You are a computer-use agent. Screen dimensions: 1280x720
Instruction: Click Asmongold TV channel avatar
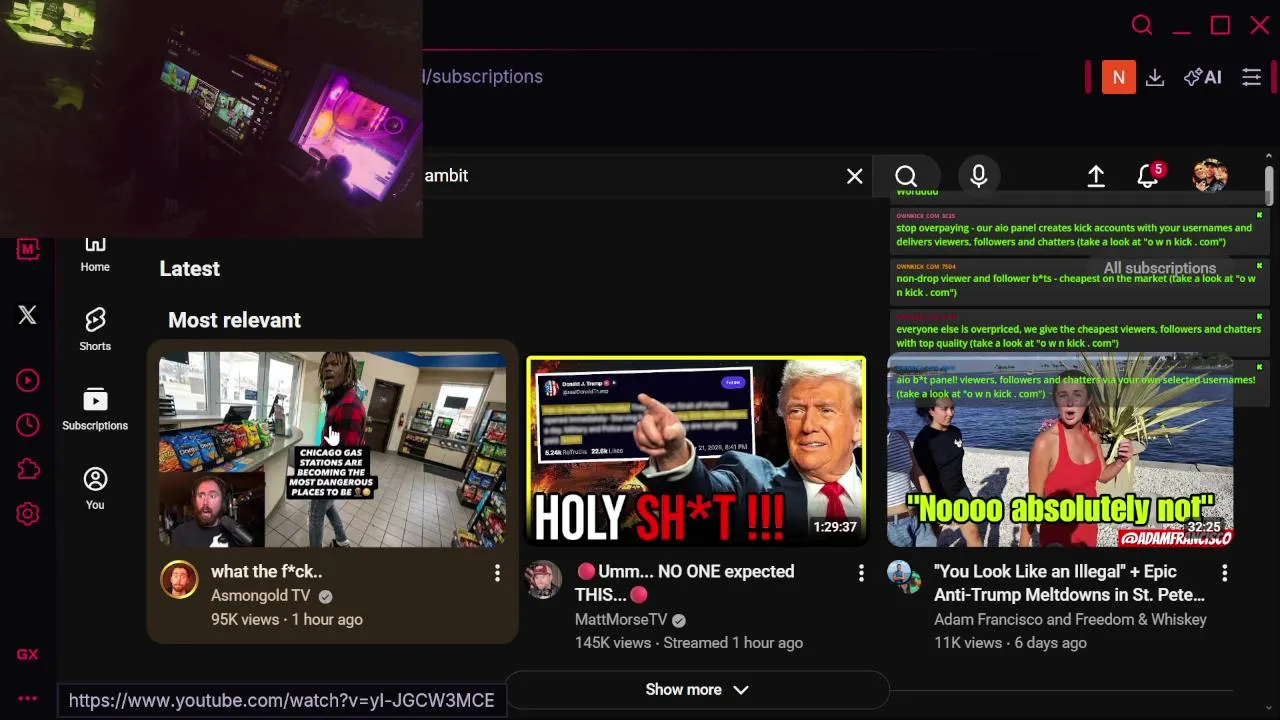click(180, 579)
